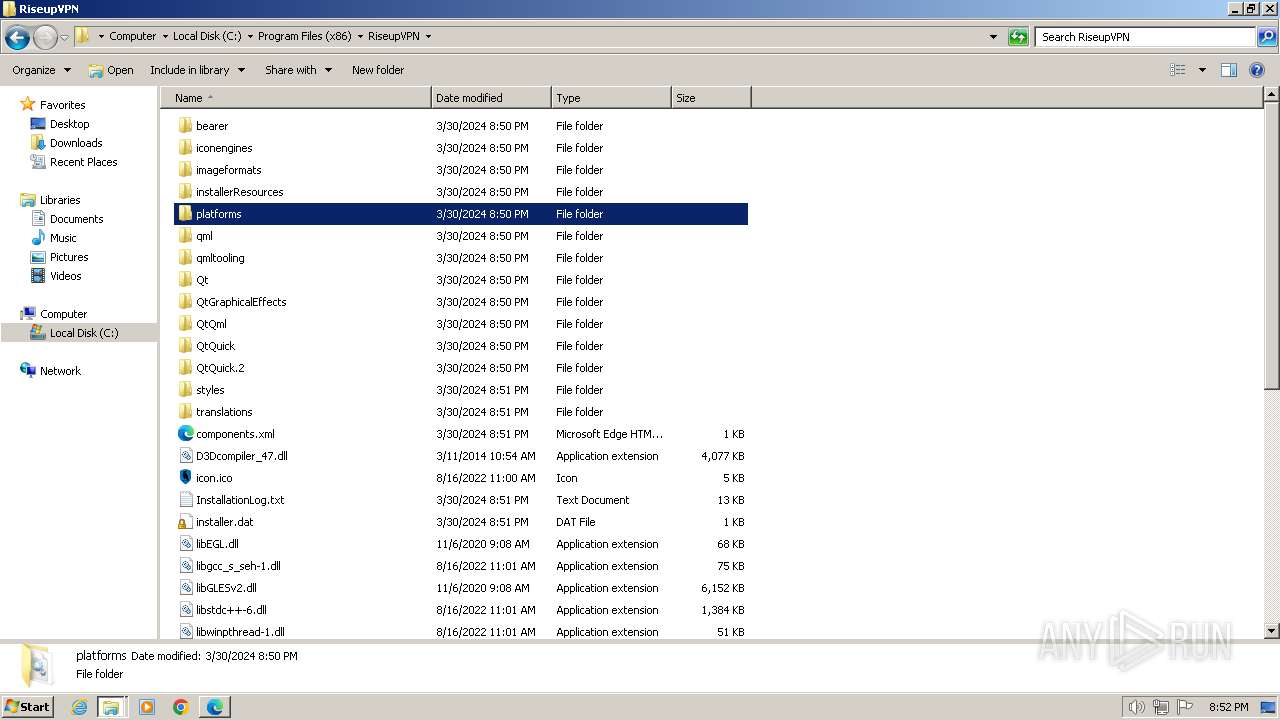Viewport: 1280px width, 720px height.
Task: Open the address bar history dropdown
Action: point(993,37)
